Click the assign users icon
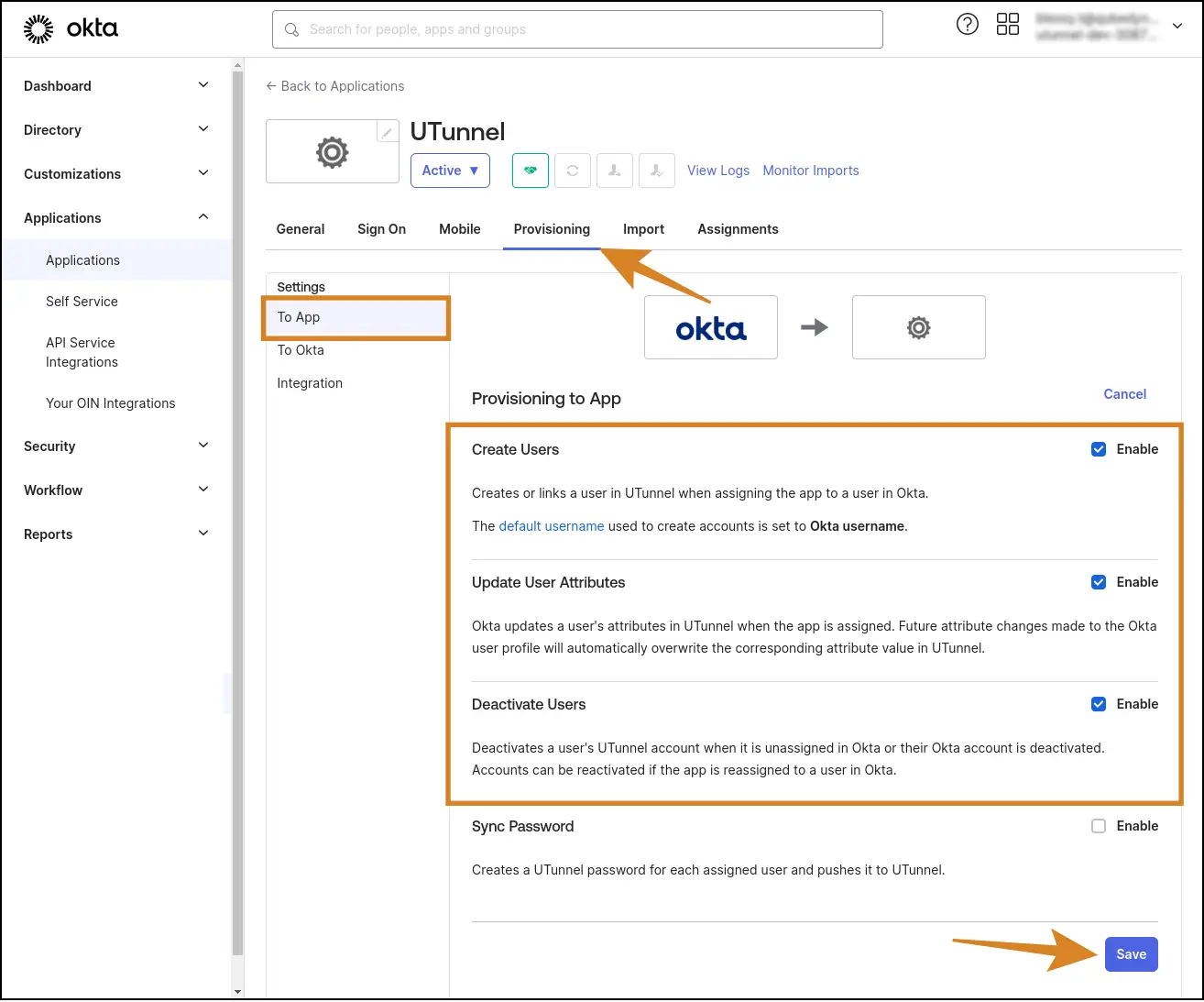The width and height of the screenshot is (1204, 1002). 614,171
